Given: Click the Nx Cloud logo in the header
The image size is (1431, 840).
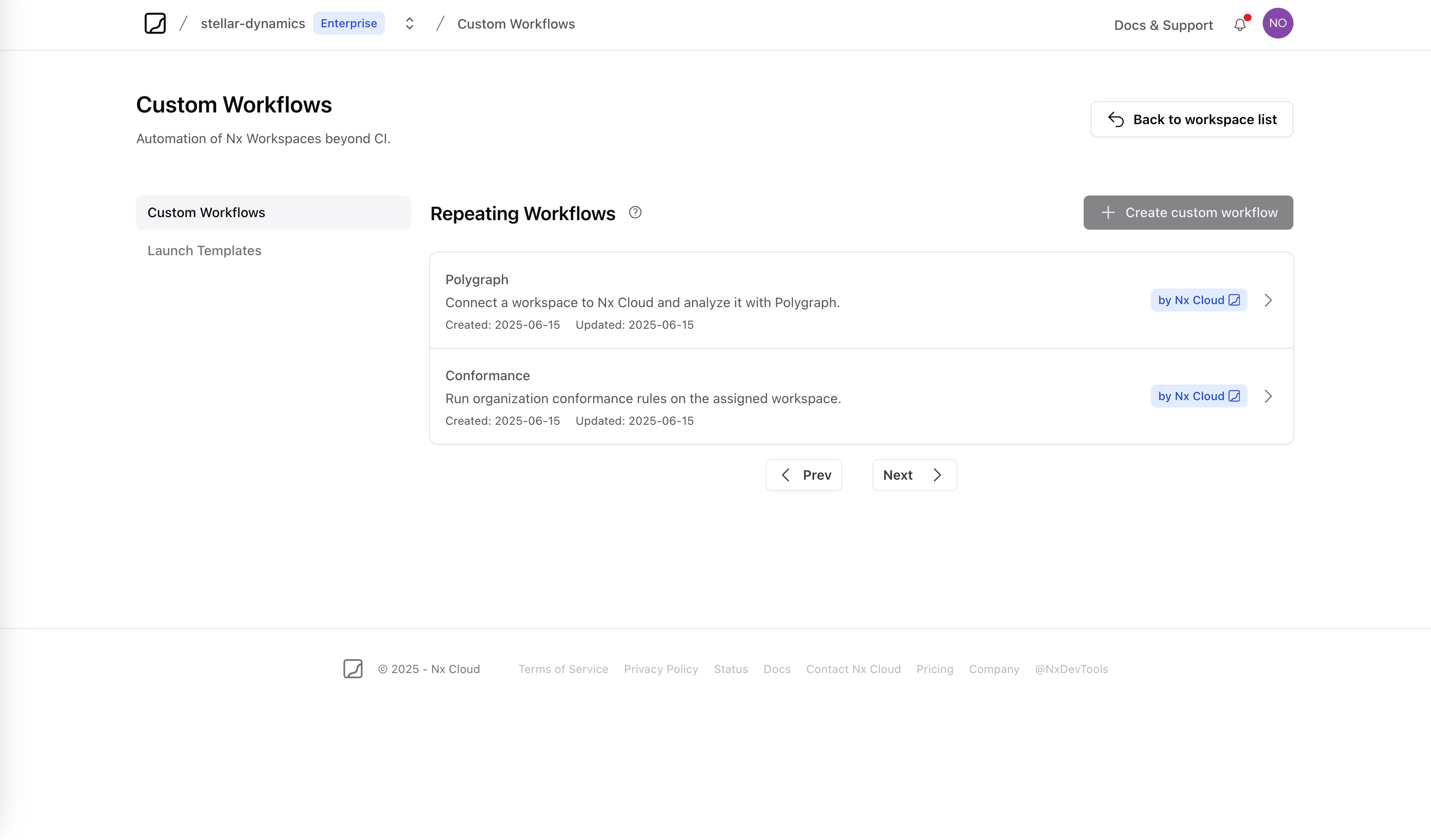Looking at the screenshot, I should pos(155,23).
